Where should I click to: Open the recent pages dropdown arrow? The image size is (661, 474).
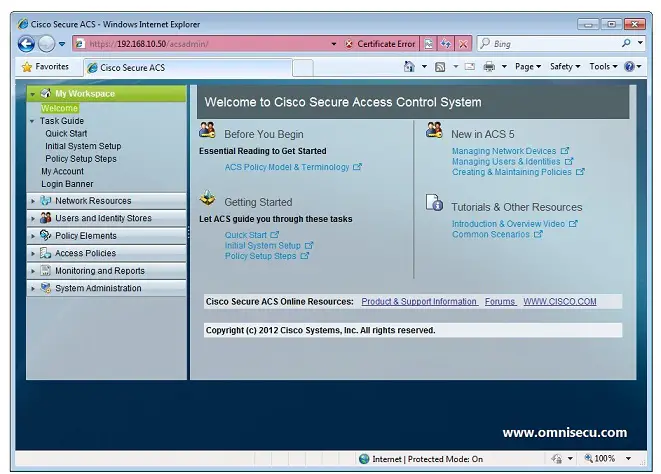pos(62,44)
